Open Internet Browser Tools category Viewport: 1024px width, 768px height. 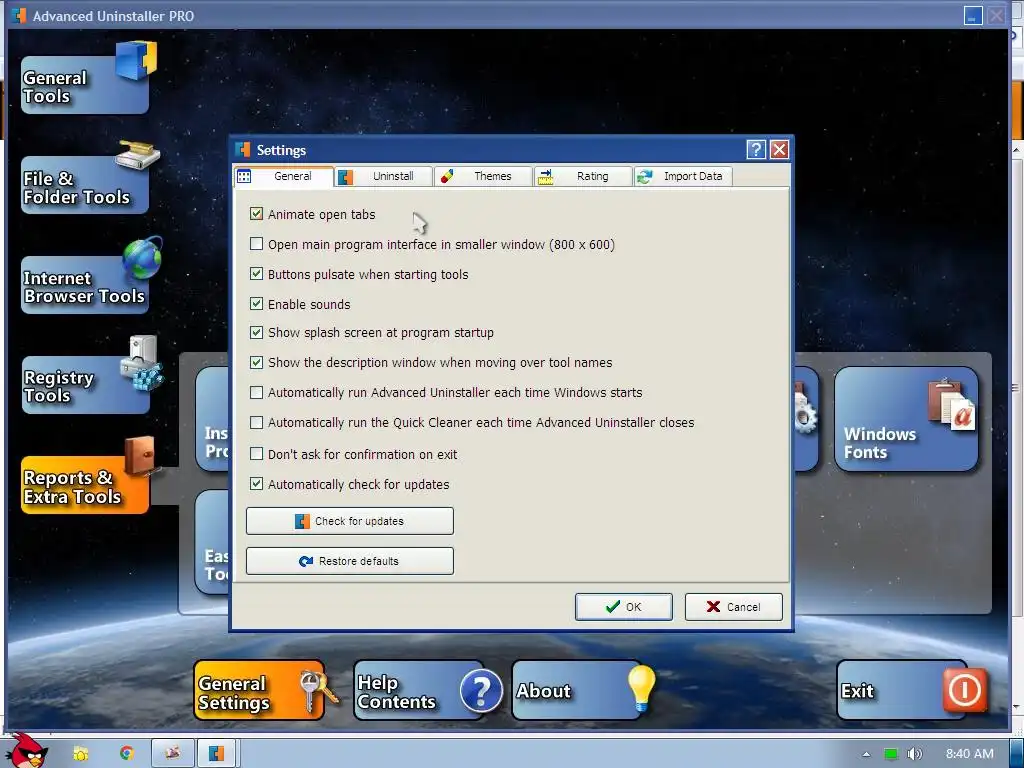click(x=85, y=285)
